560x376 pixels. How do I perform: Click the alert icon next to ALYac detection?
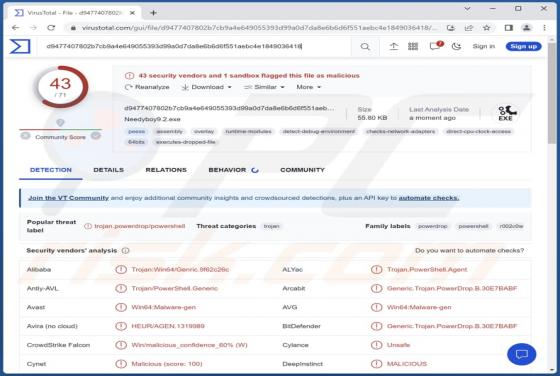click(376, 269)
